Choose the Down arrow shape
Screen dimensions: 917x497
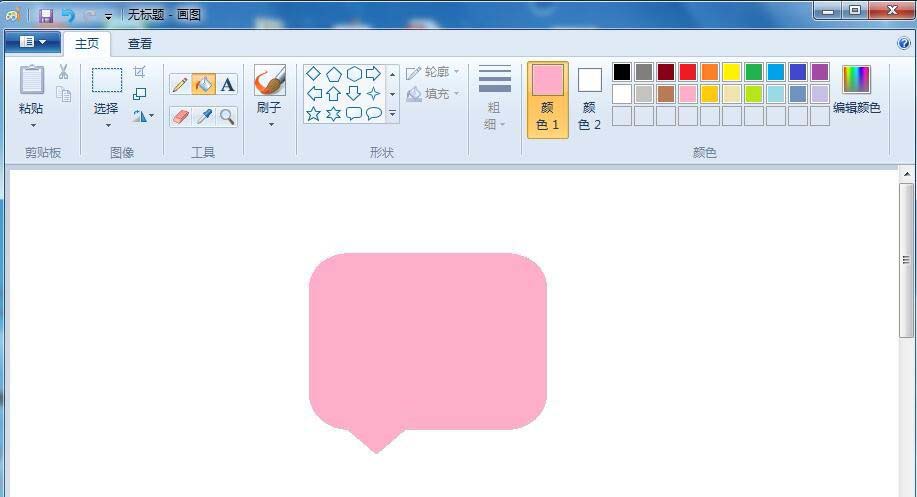click(353, 94)
